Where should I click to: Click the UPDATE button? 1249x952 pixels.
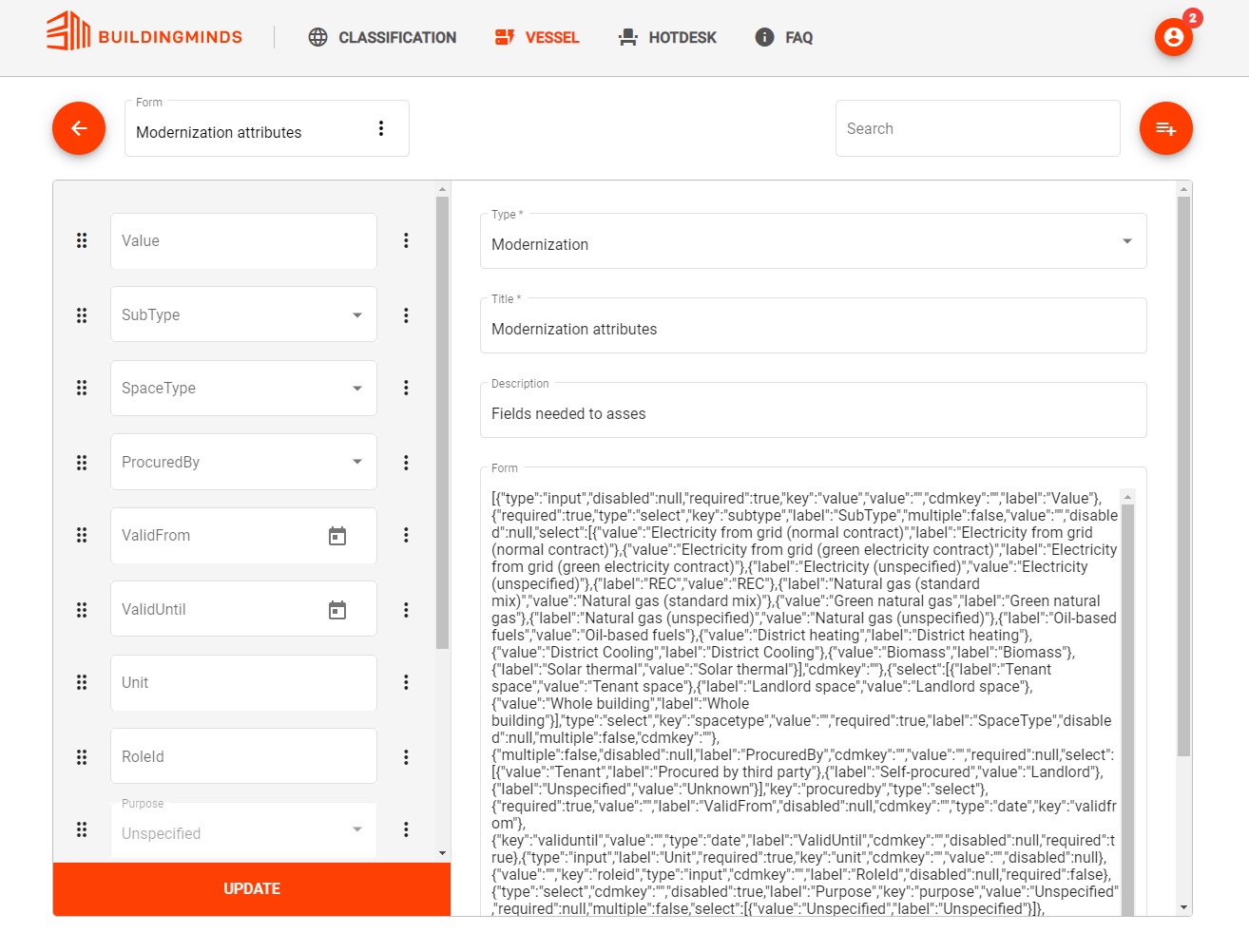[x=252, y=889]
